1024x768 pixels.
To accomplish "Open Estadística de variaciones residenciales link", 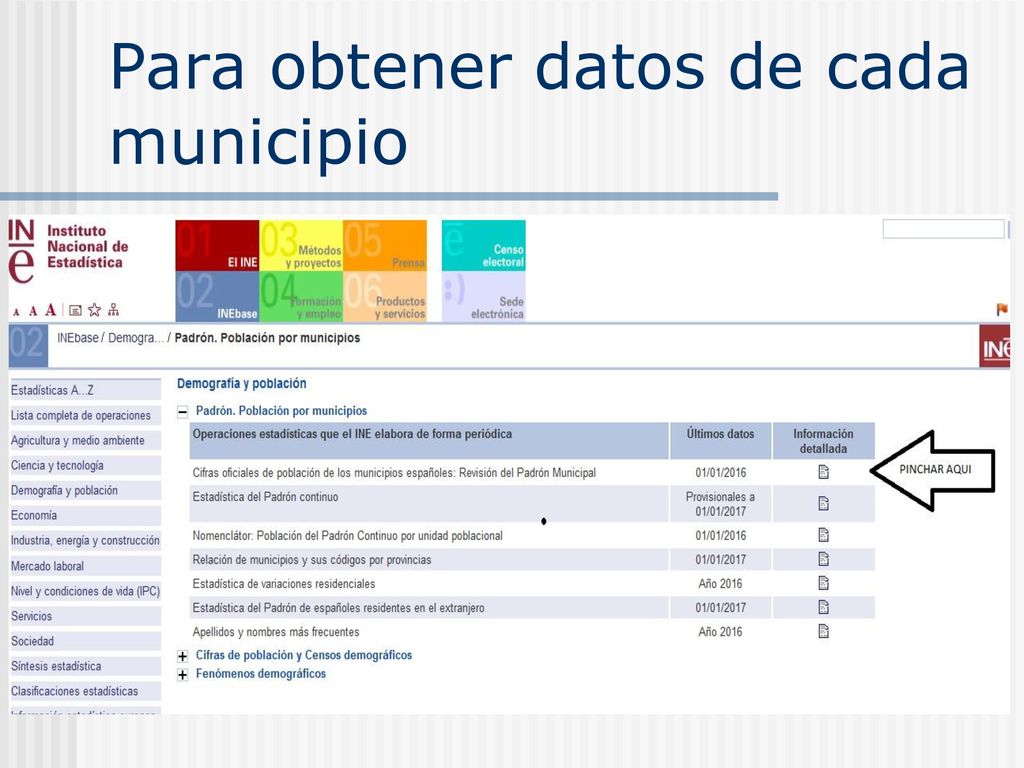I will click(x=284, y=584).
